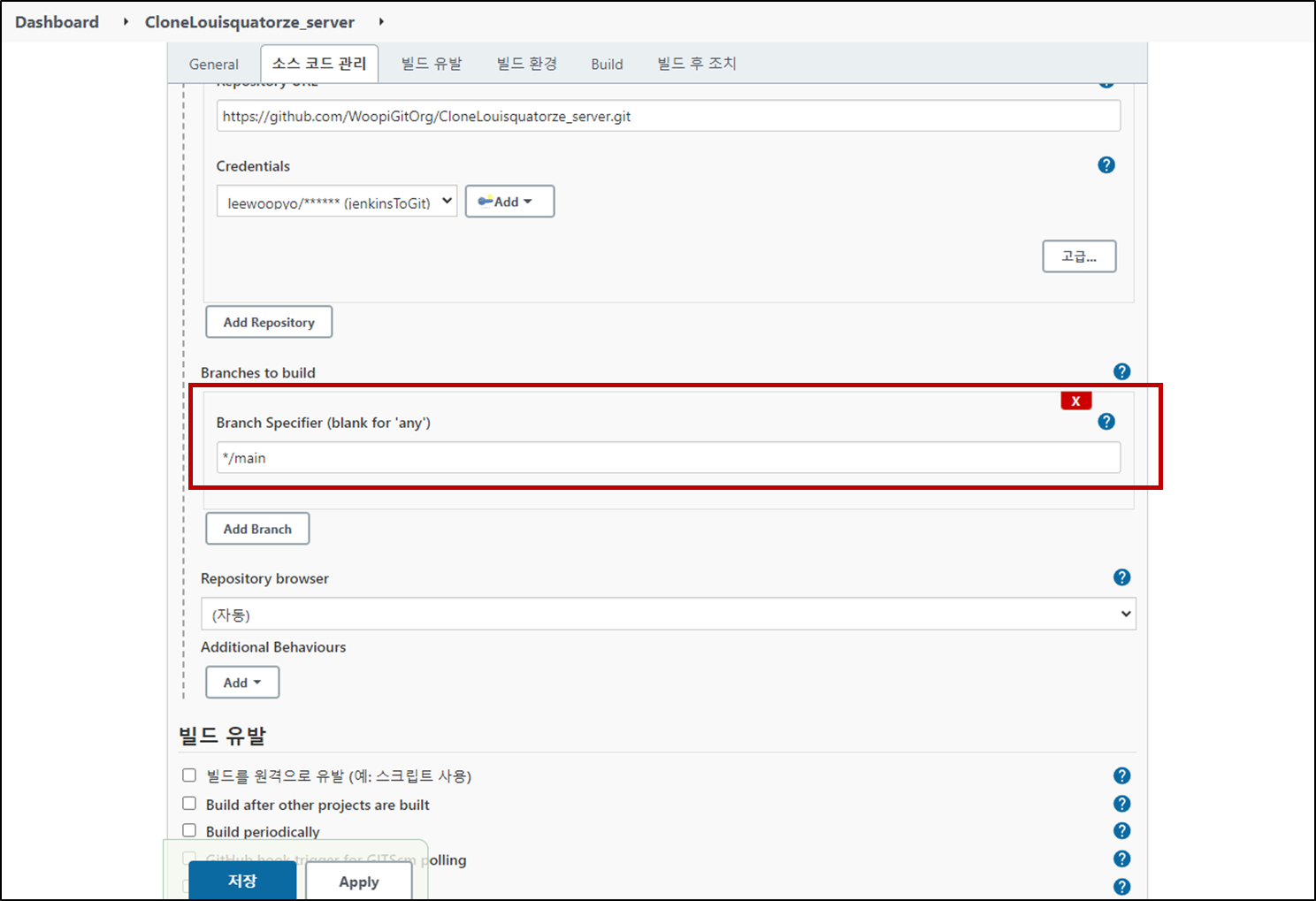The width and height of the screenshot is (1316, 901).
Task: Delete the branch specifier with red X
Action: click(1076, 401)
